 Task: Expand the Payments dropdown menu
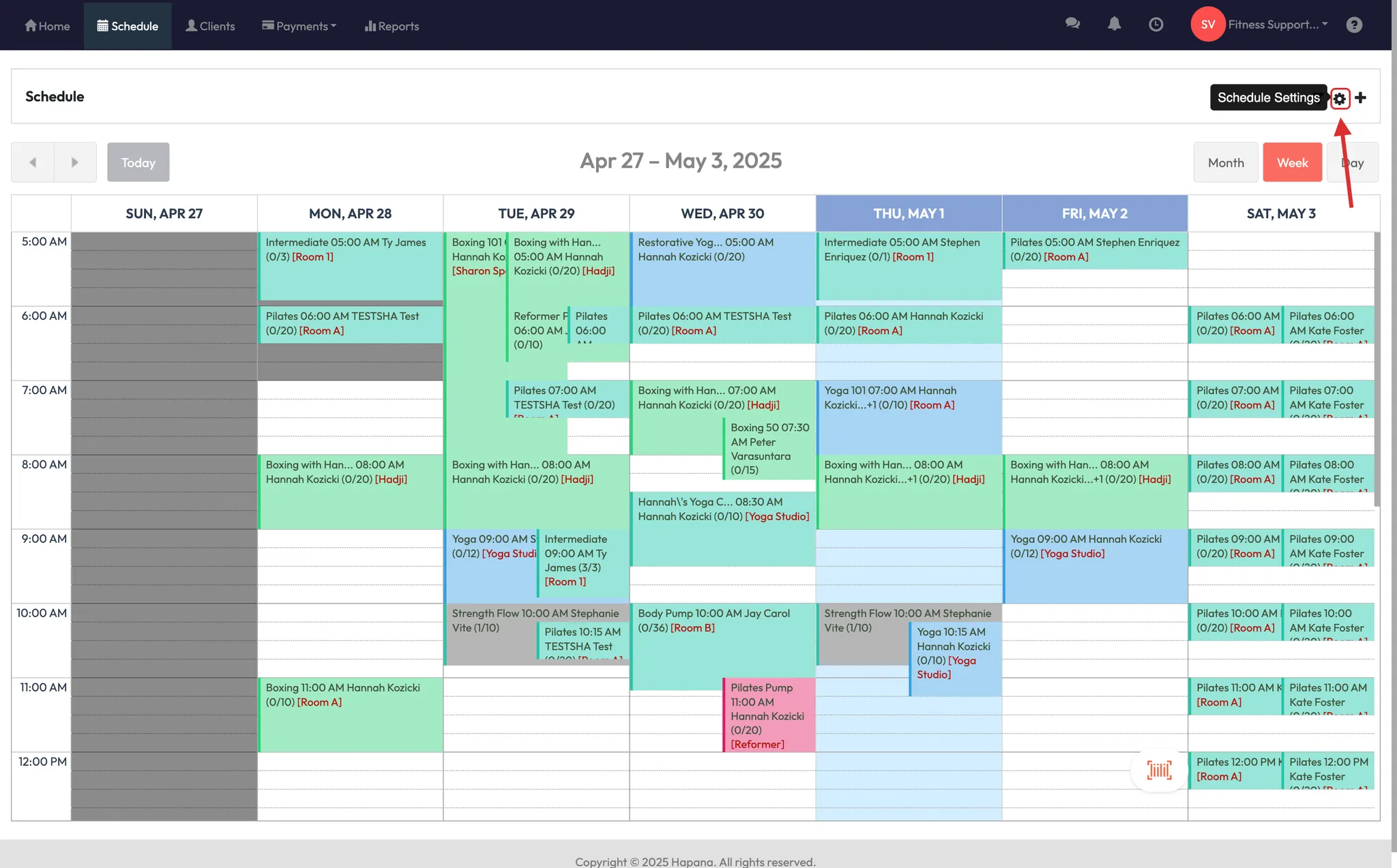(x=299, y=26)
